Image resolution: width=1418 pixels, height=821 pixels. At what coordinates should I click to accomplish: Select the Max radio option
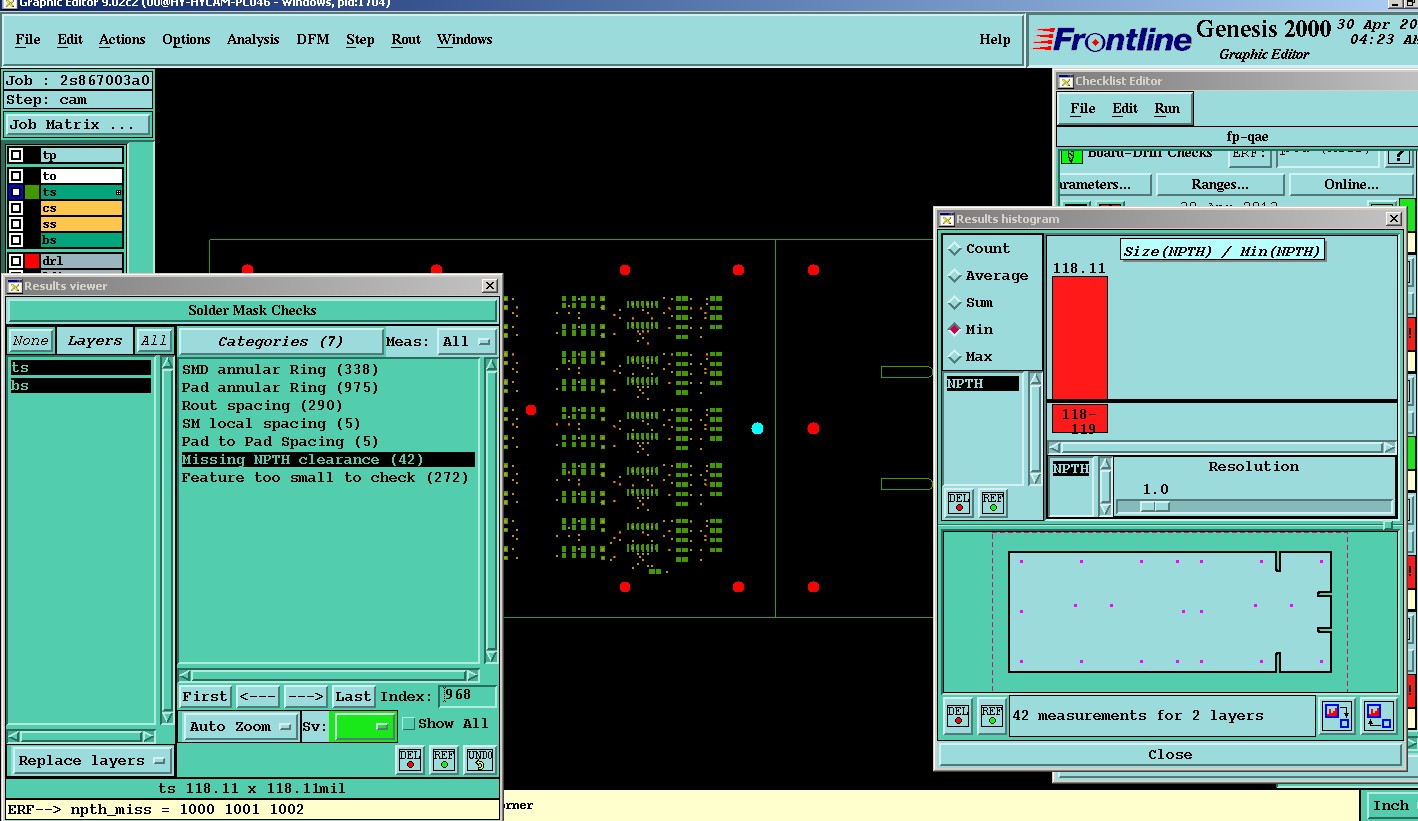point(954,357)
